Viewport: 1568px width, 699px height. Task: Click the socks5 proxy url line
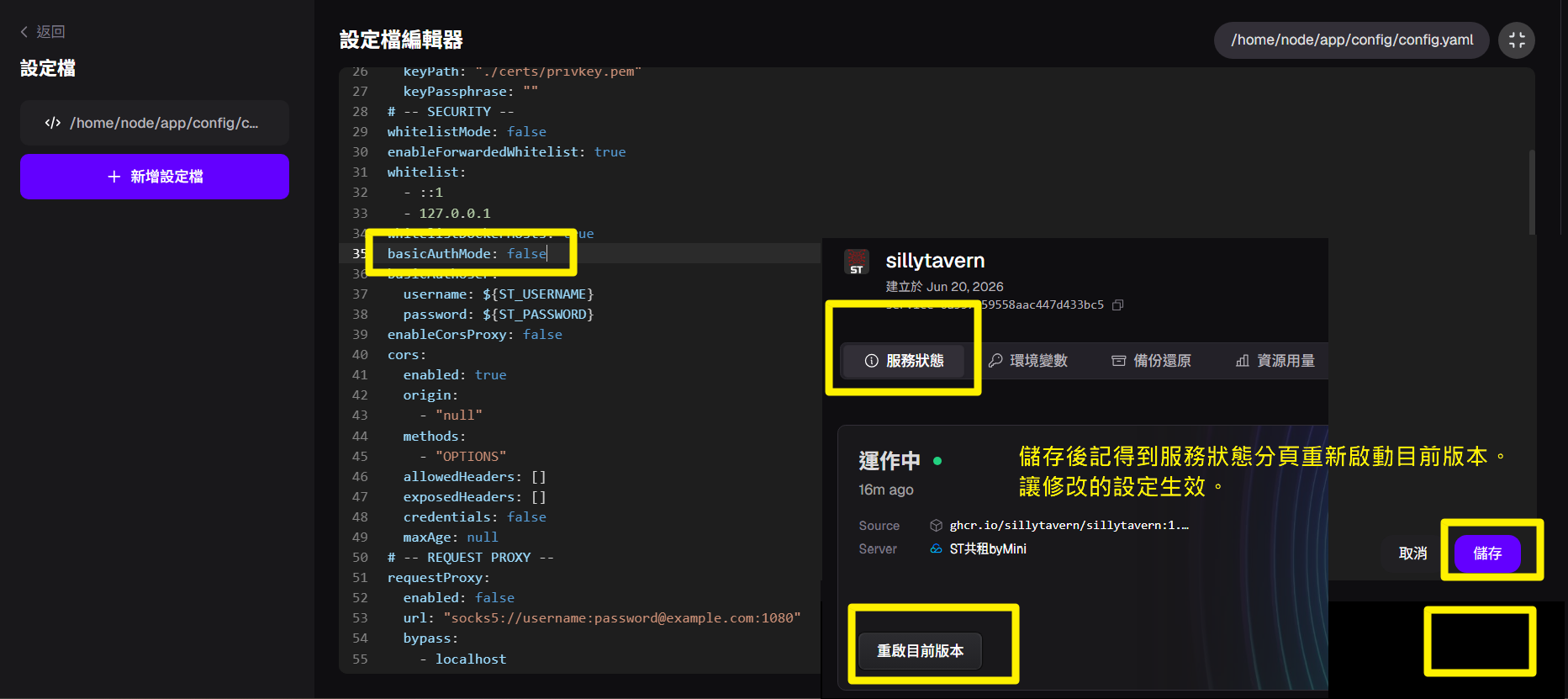[601, 618]
